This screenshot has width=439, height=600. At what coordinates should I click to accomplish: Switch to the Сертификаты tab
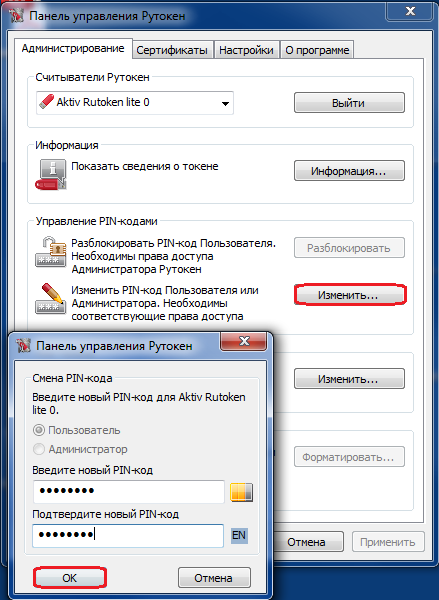(172, 50)
